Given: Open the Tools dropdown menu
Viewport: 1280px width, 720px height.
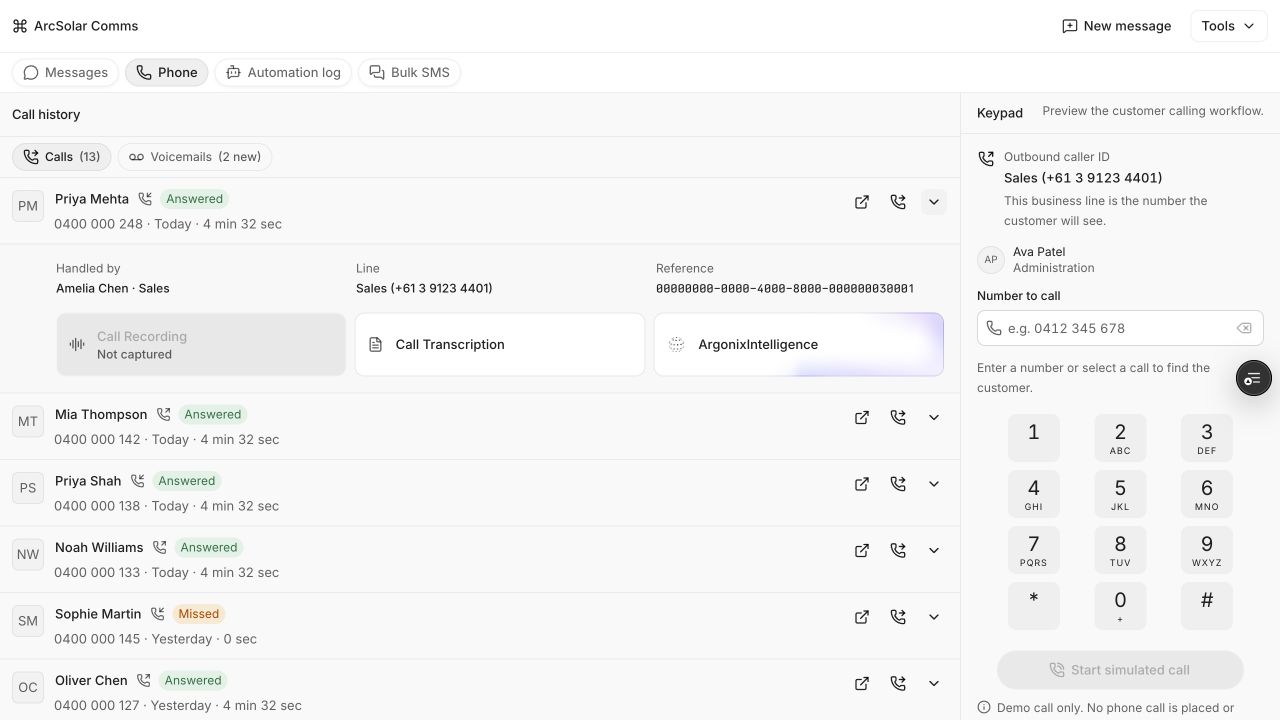Looking at the screenshot, I should pos(1229,26).
